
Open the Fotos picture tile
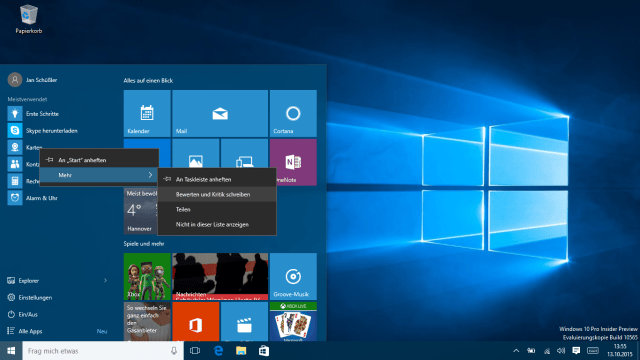pyautogui.click(x=196, y=153)
